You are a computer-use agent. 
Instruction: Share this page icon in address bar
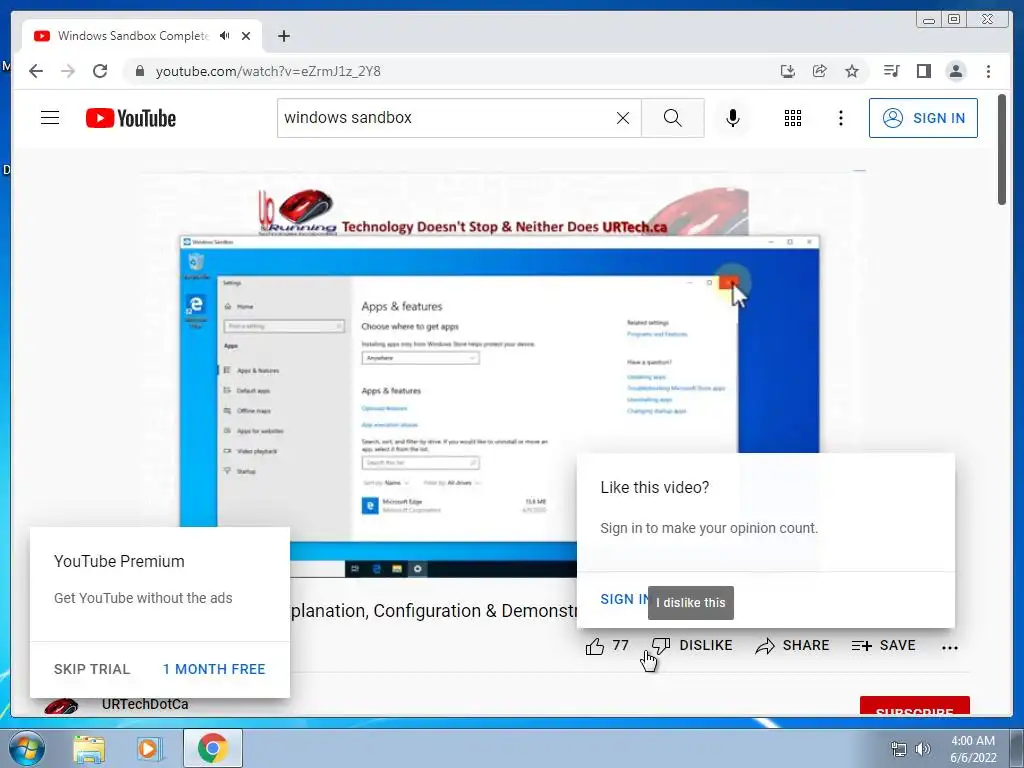[820, 71]
